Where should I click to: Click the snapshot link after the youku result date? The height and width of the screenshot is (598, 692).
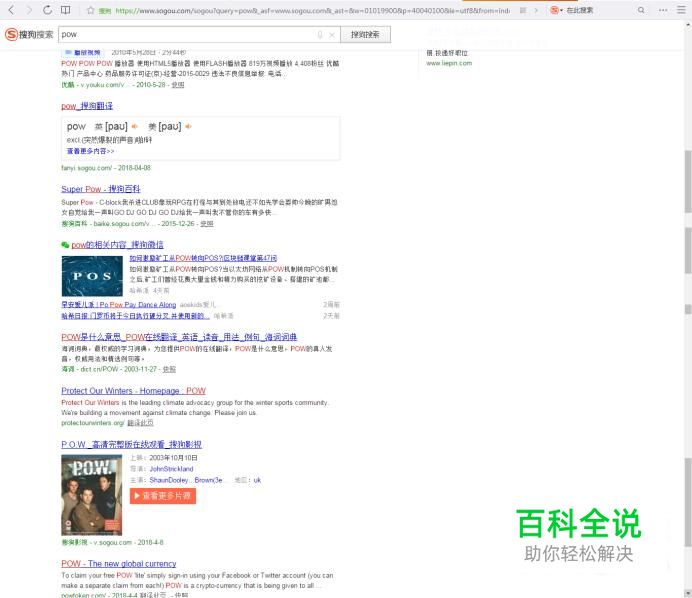pos(178,85)
